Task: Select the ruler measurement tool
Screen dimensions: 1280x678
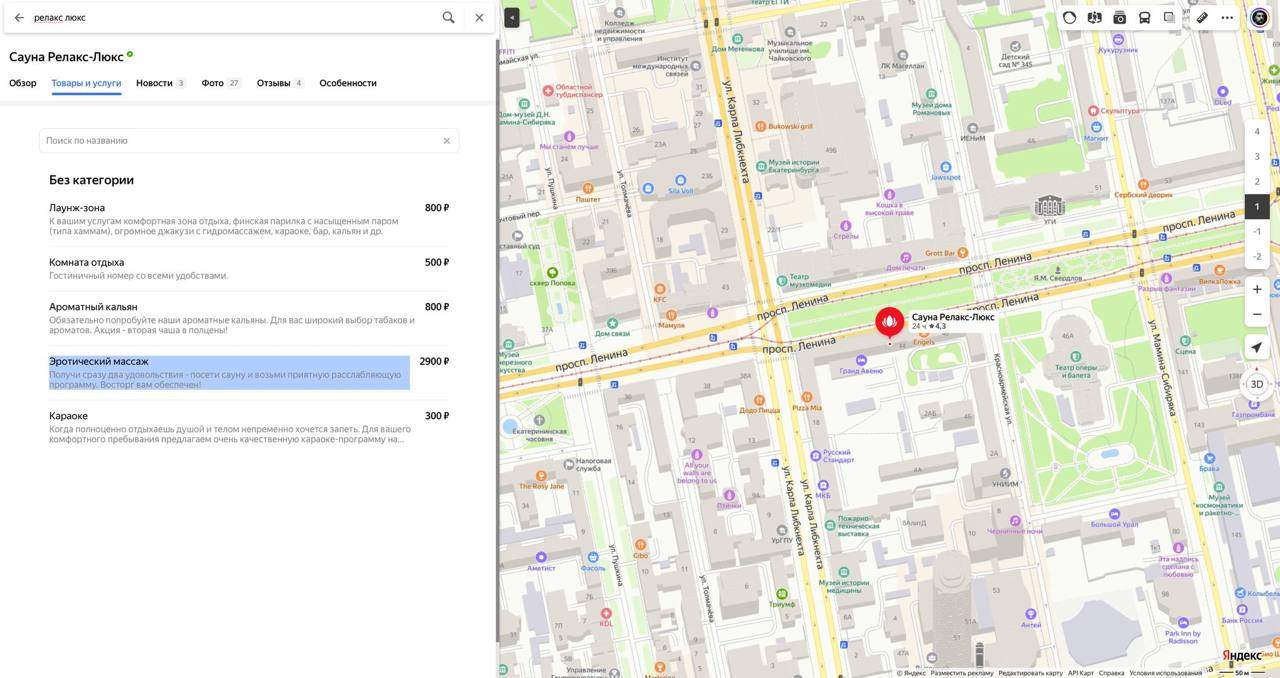Action: (x=1202, y=17)
